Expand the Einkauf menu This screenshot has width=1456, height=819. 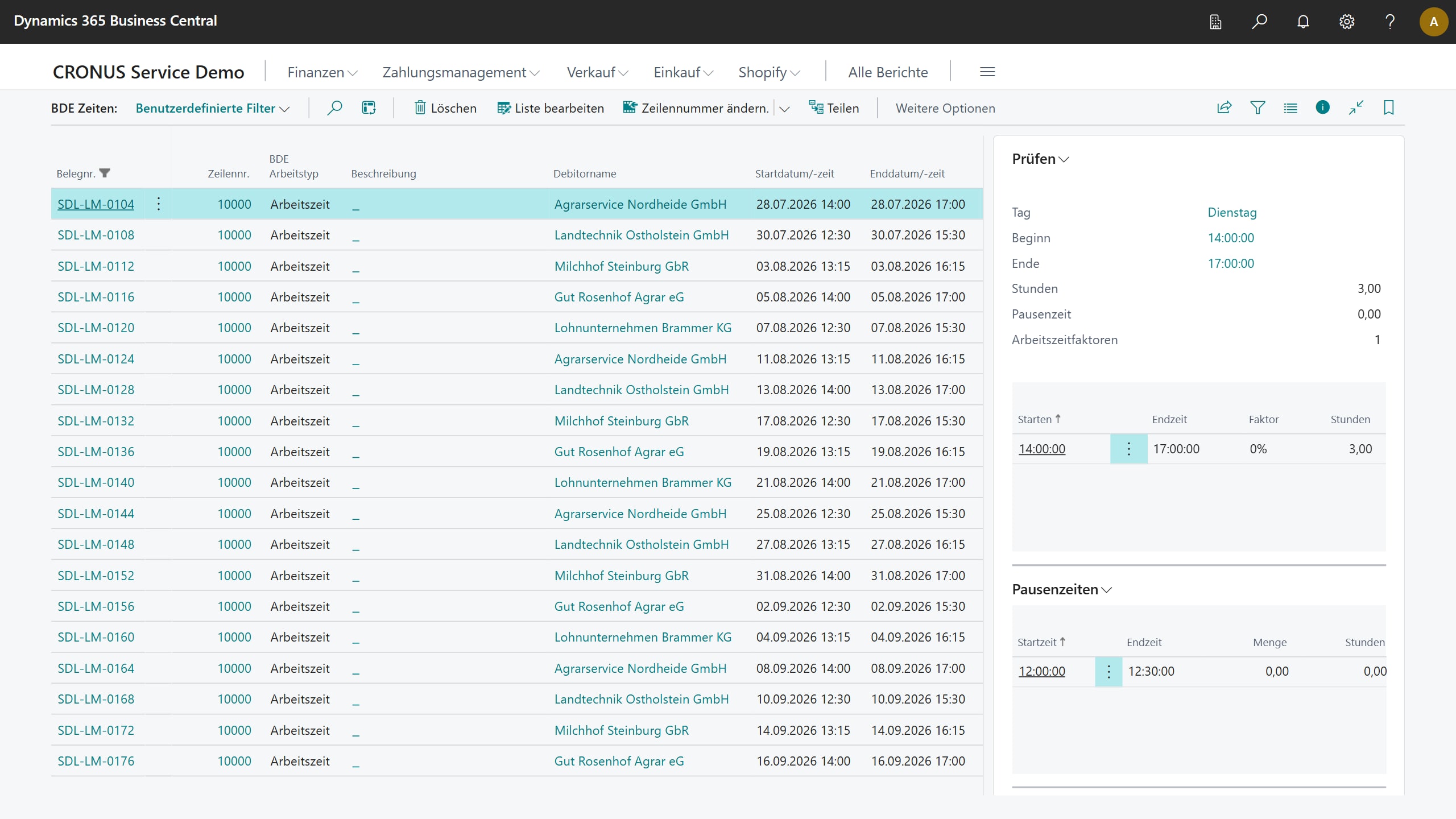click(683, 72)
